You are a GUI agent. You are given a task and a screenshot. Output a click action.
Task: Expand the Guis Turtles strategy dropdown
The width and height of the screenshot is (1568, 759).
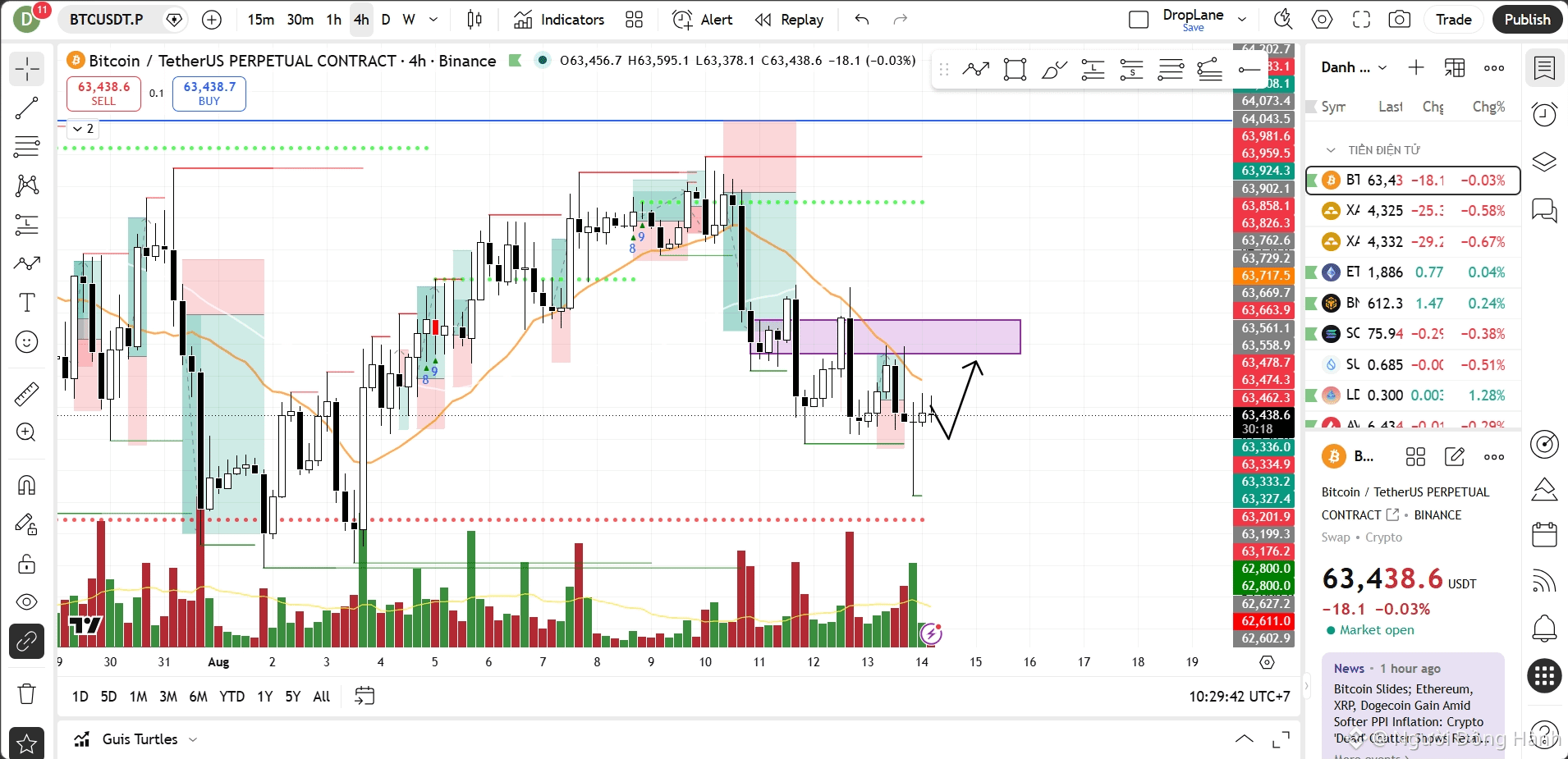click(x=193, y=739)
